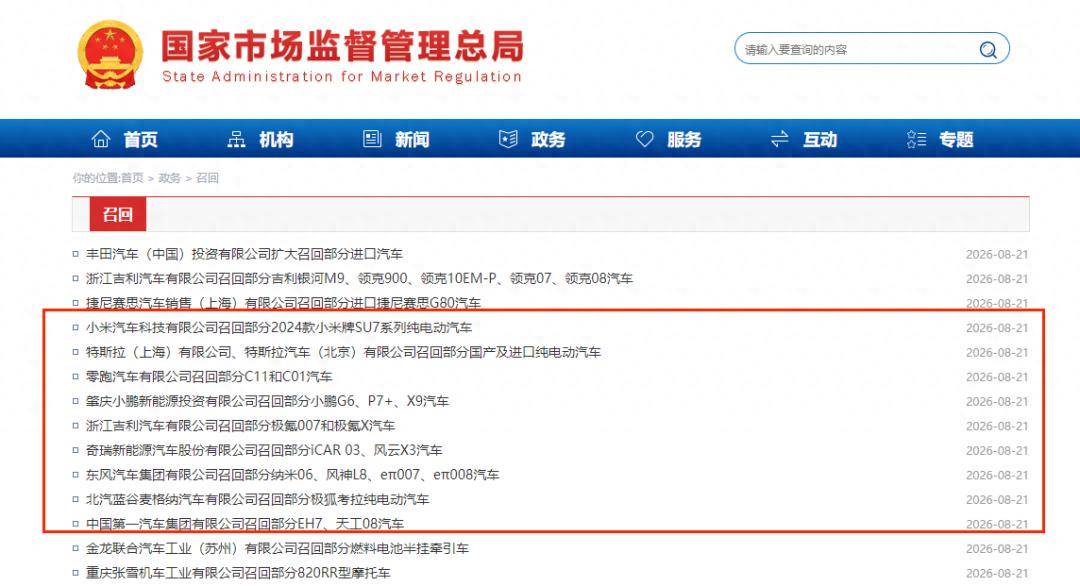Open the 新闻 navigation menu item
This screenshot has height=586, width=1080.
point(412,140)
